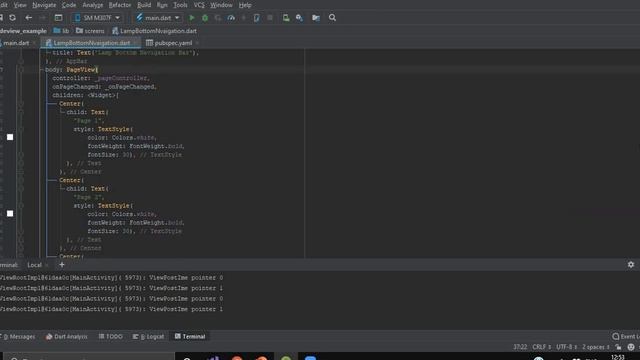Screen dimensions: 640x360
Task: Open the Navigate menu
Action: (x=44, y=5)
